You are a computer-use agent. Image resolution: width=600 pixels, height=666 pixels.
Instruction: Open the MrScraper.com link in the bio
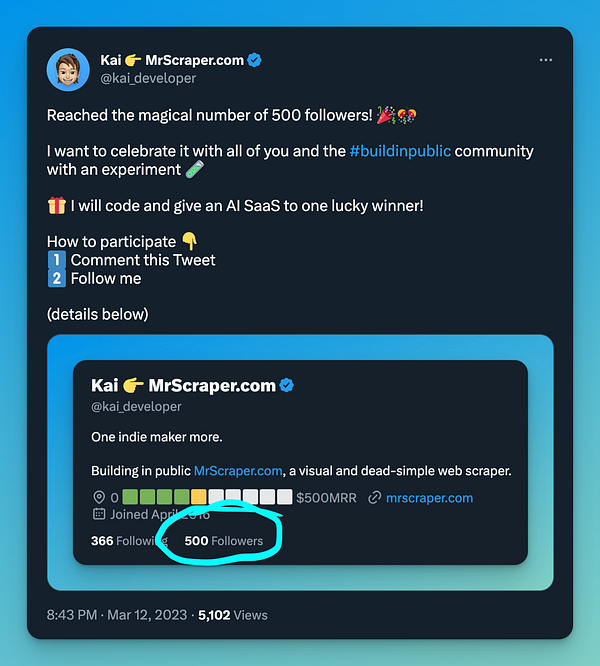238,471
